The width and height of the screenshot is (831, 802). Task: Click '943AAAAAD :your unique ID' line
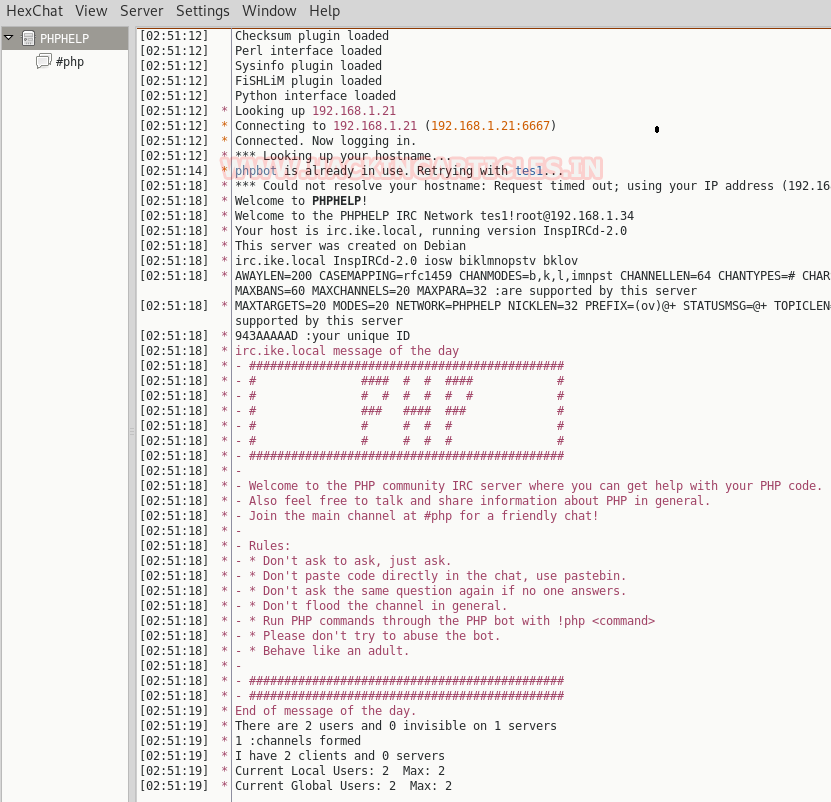point(322,336)
